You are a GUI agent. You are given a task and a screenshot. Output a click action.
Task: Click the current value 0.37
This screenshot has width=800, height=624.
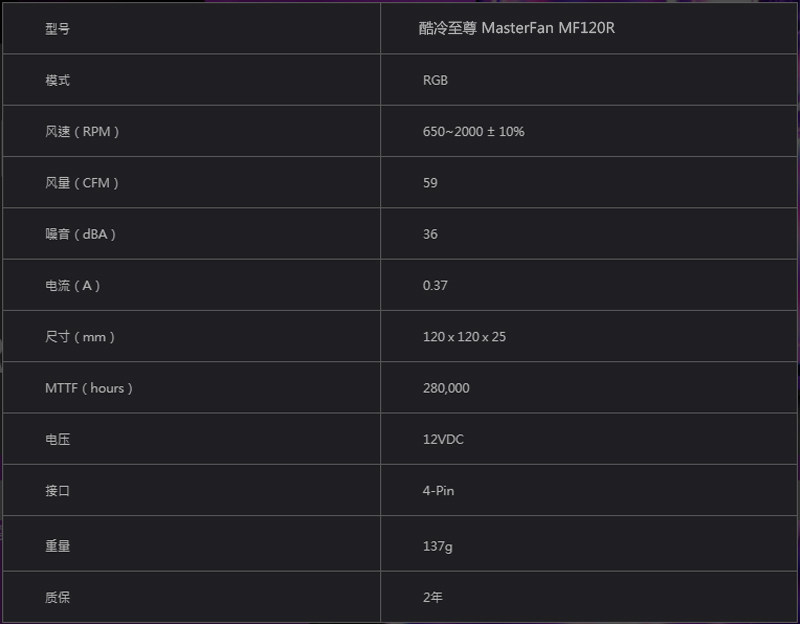click(435, 286)
